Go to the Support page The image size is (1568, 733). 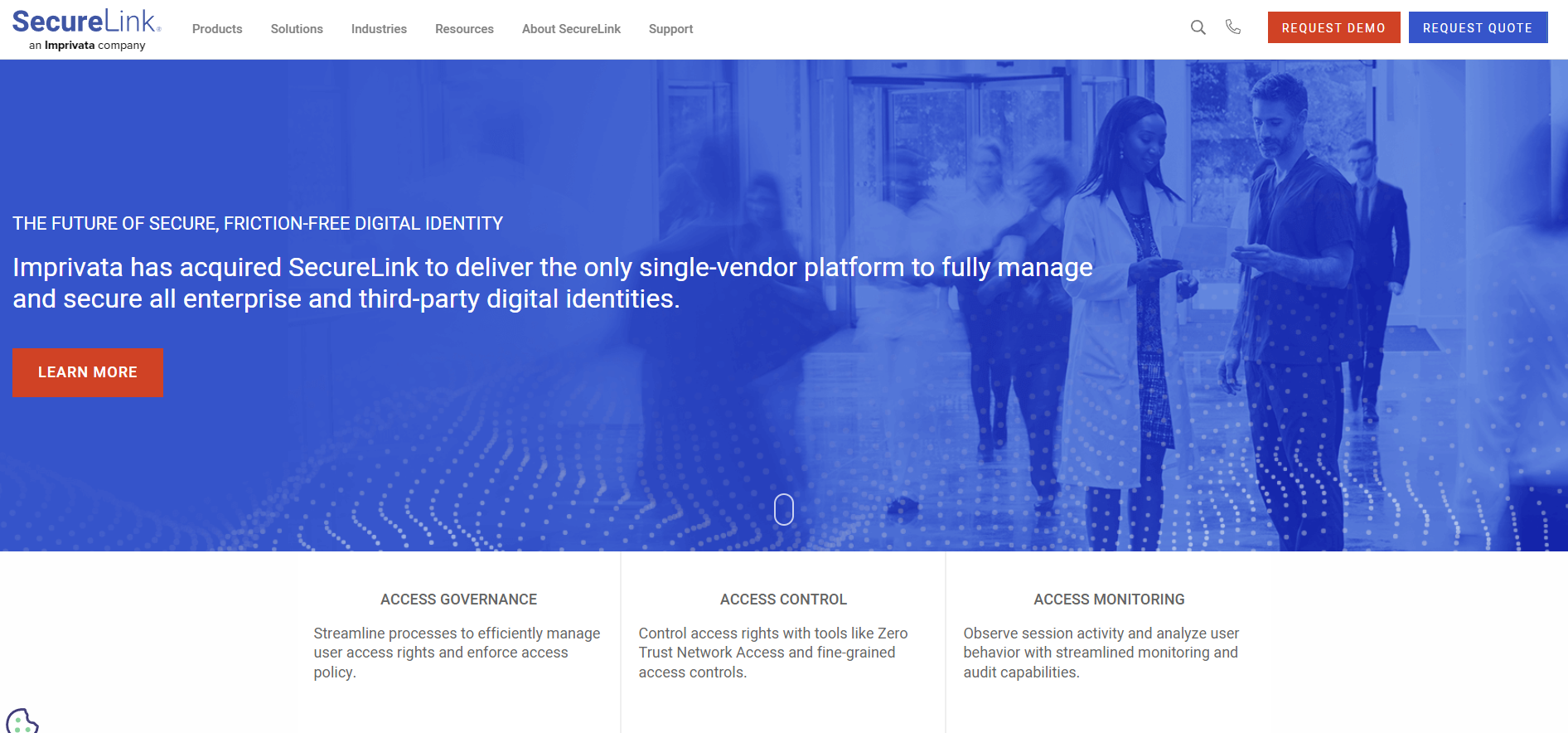coord(670,29)
